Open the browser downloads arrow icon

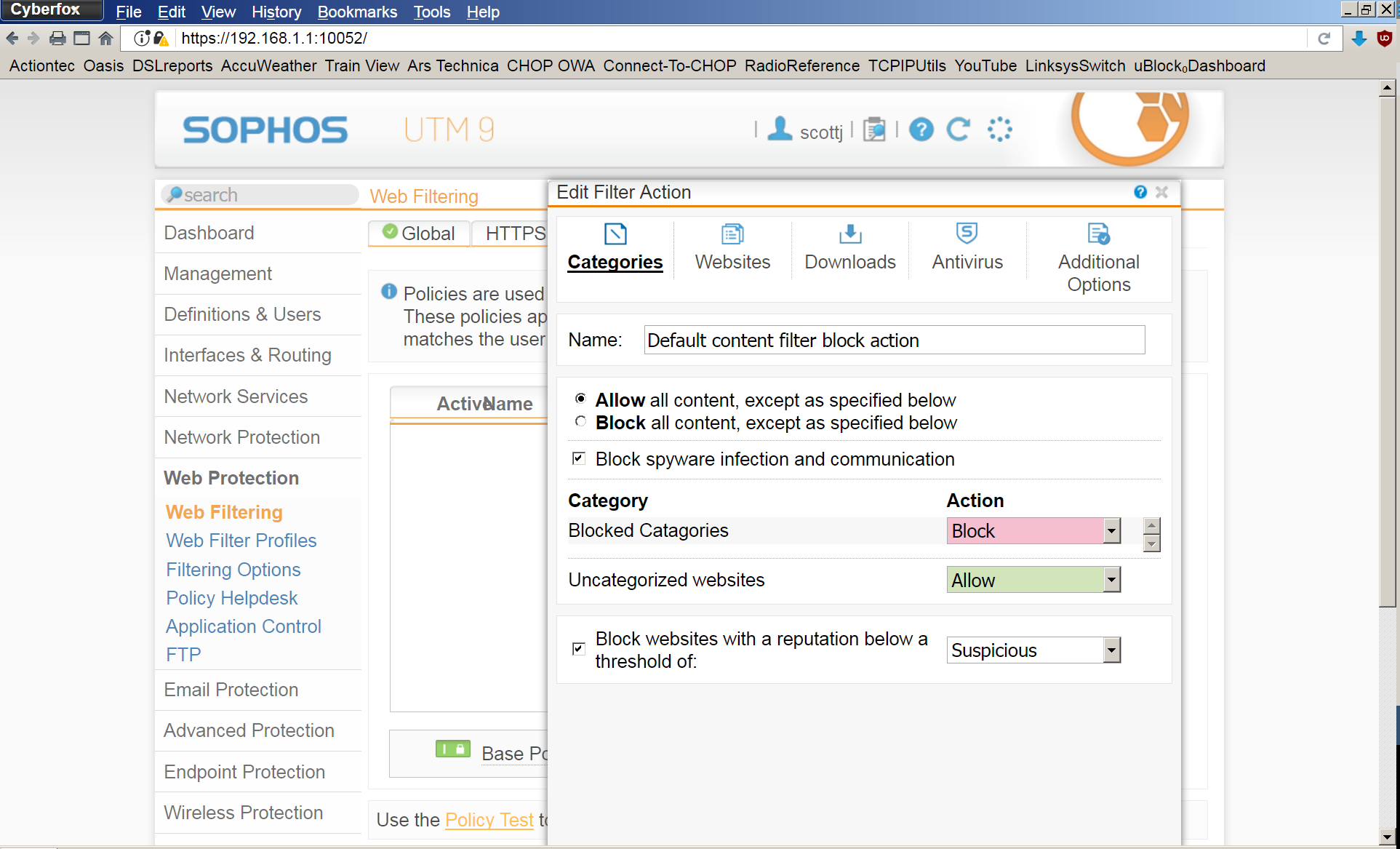pyautogui.click(x=1359, y=39)
